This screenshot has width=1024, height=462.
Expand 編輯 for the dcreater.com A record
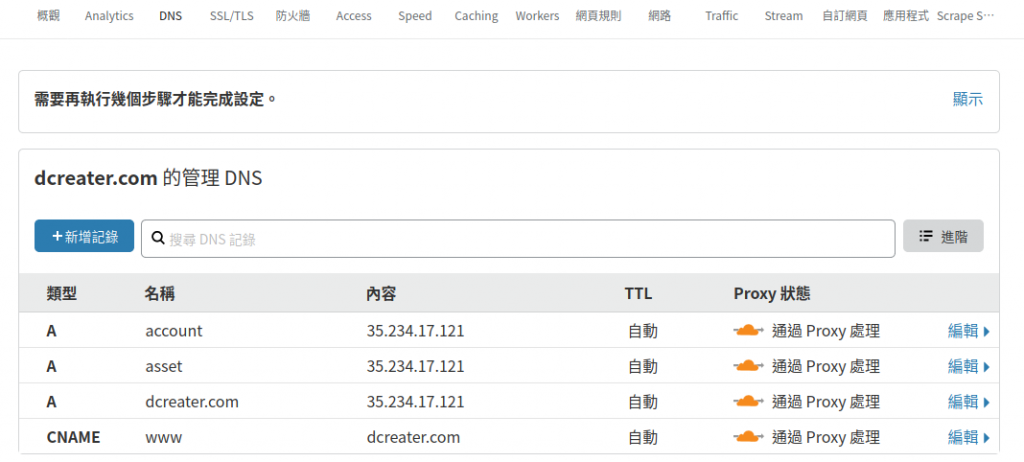(969, 402)
